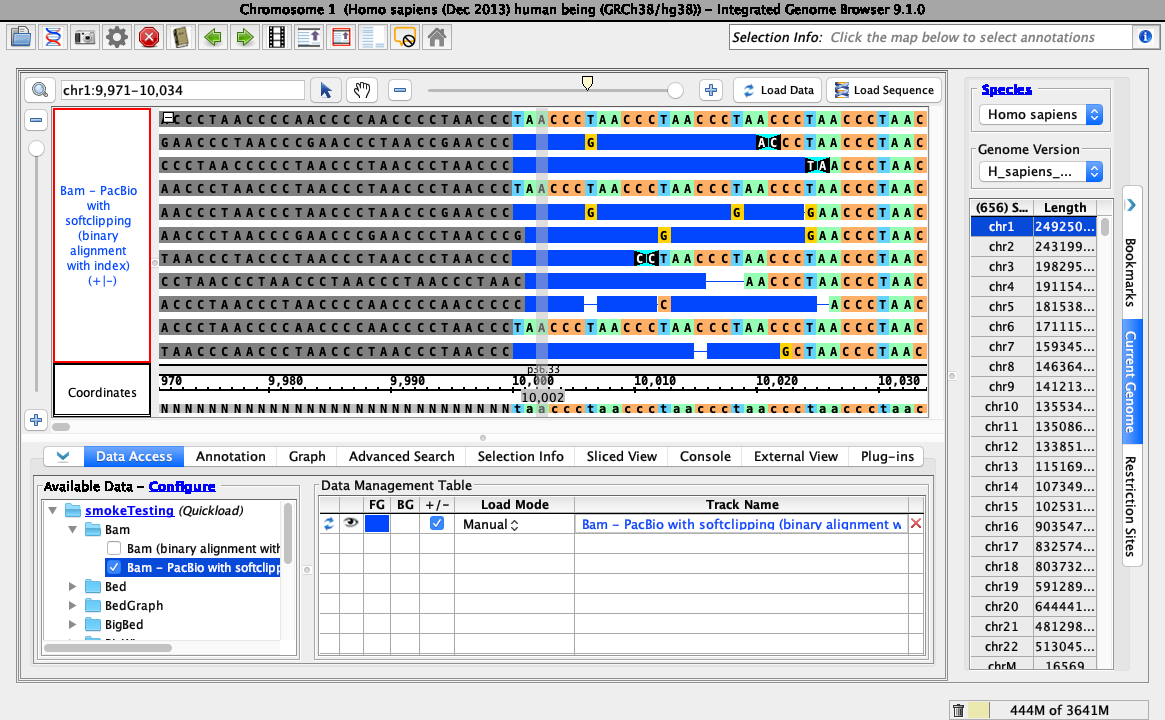Switch to the Annotation tab
Viewport: 1165px width, 720px height.
[230, 456]
